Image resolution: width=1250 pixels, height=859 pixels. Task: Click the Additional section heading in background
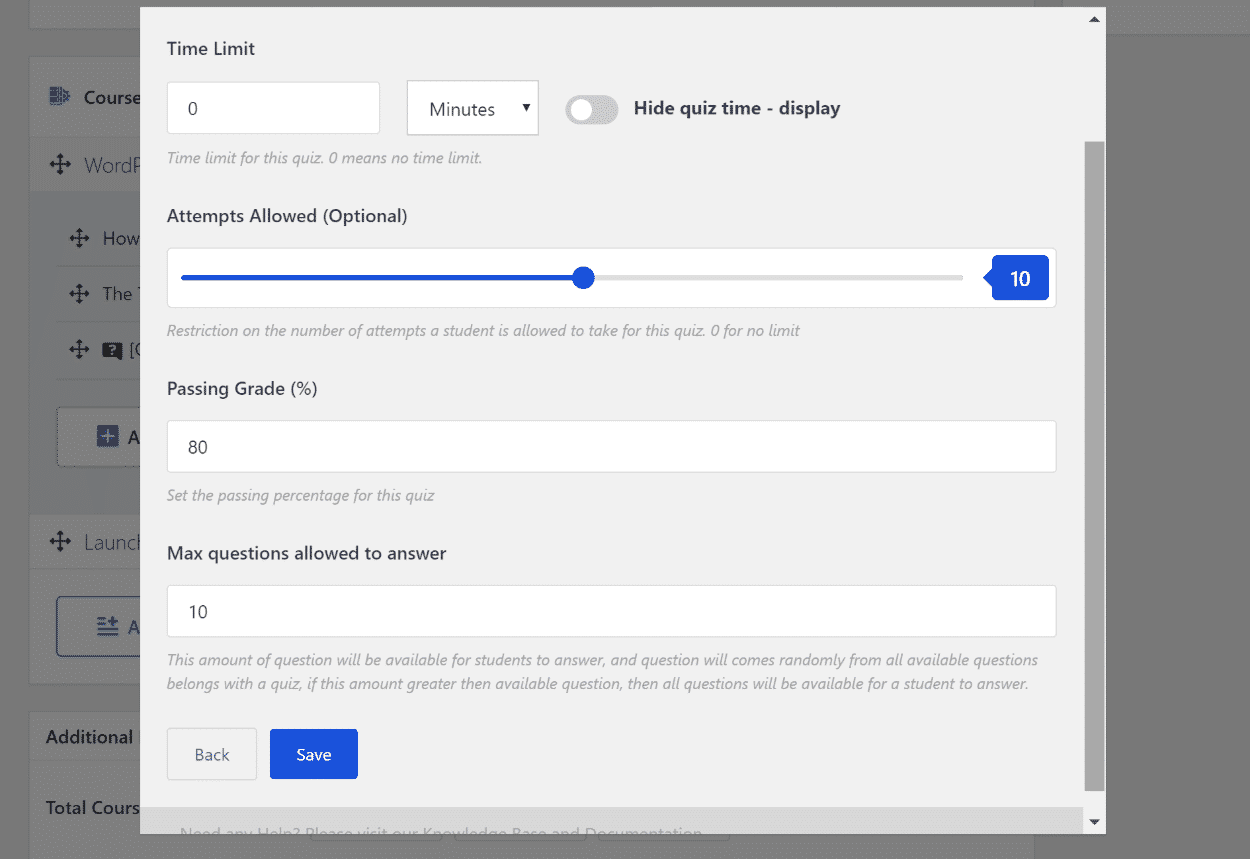(89, 737)
